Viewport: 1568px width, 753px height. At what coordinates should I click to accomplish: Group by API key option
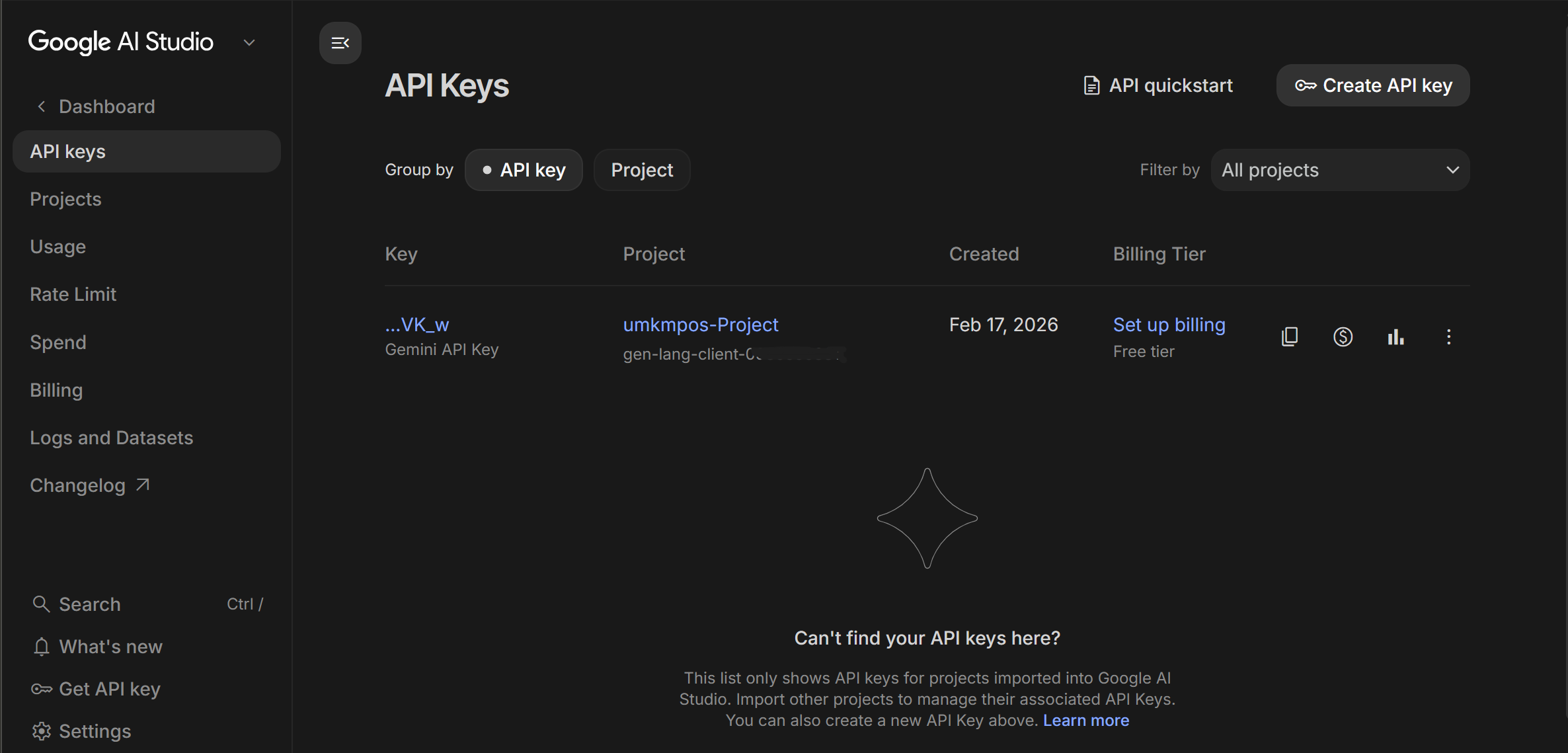coord(524,170)
